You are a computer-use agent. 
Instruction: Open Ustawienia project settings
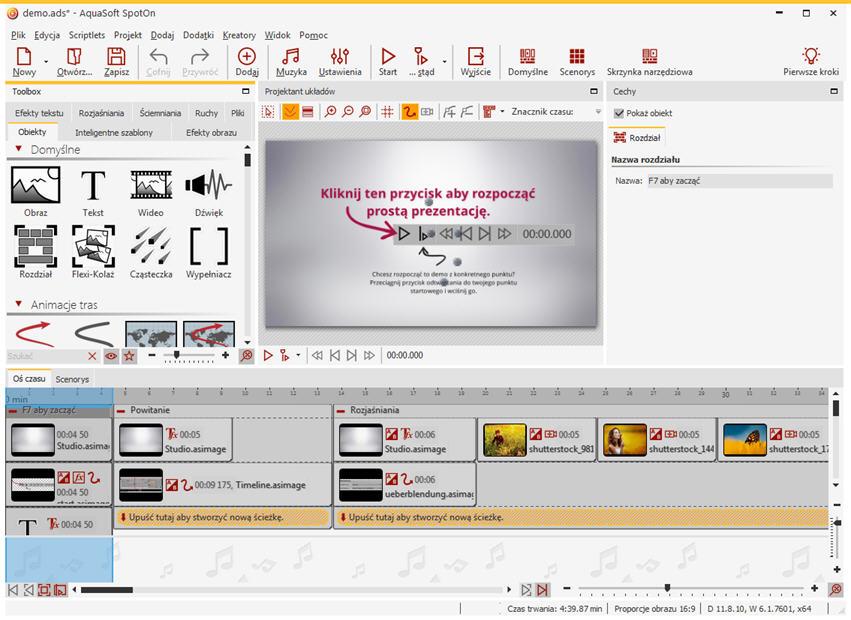click(340, 61)
